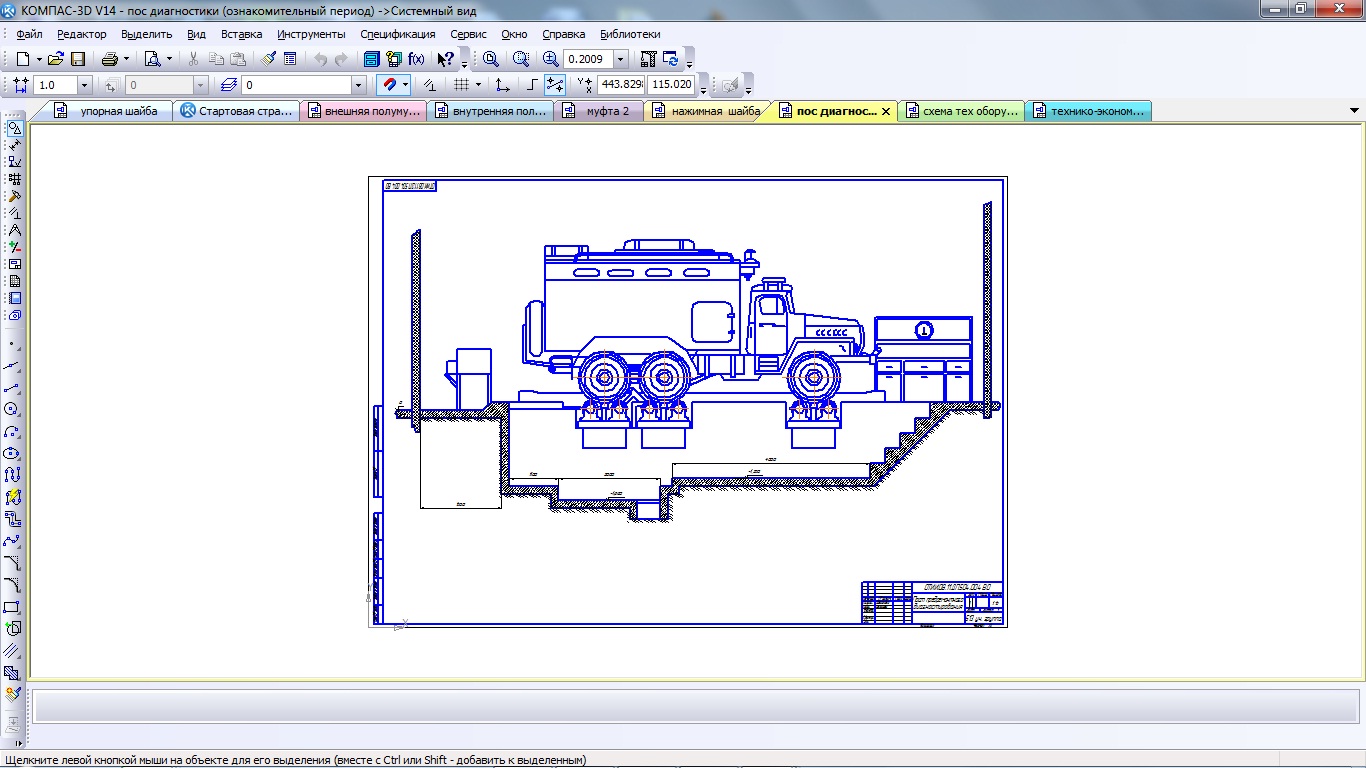
Task: Open the variables f(x) panel
Action: (x=417, y=59)
